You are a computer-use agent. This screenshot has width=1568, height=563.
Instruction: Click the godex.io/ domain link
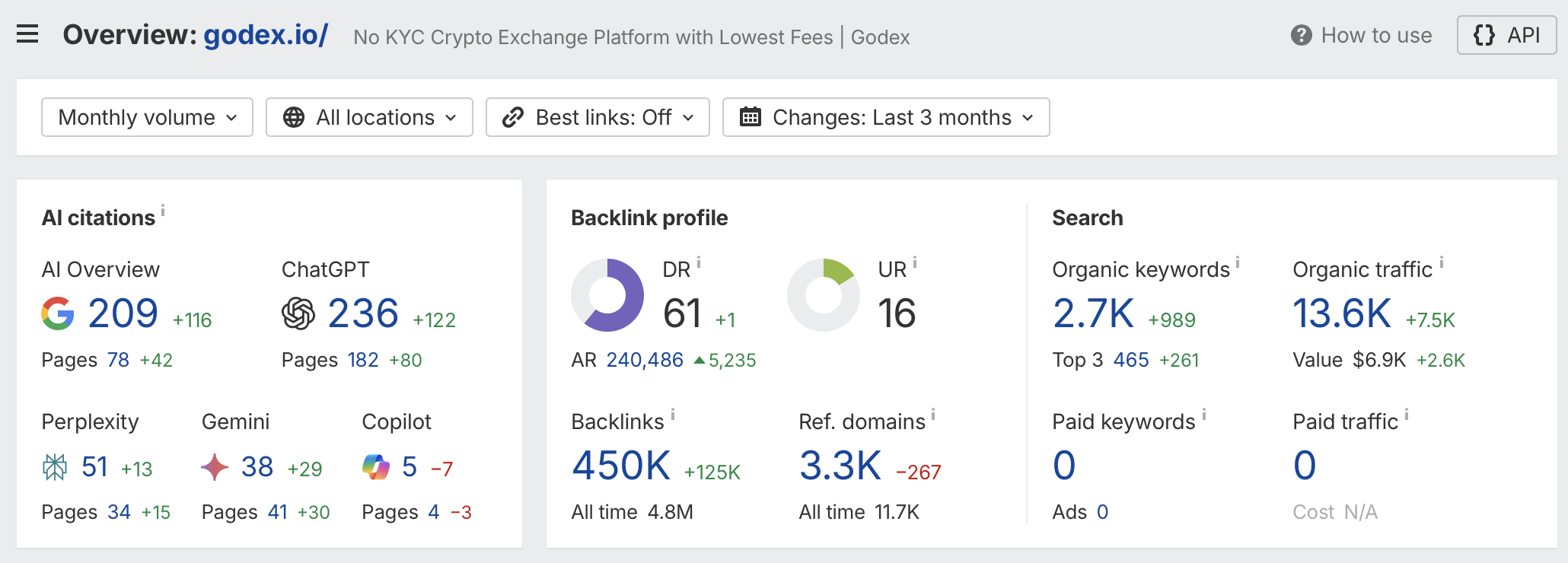[266, 35]
